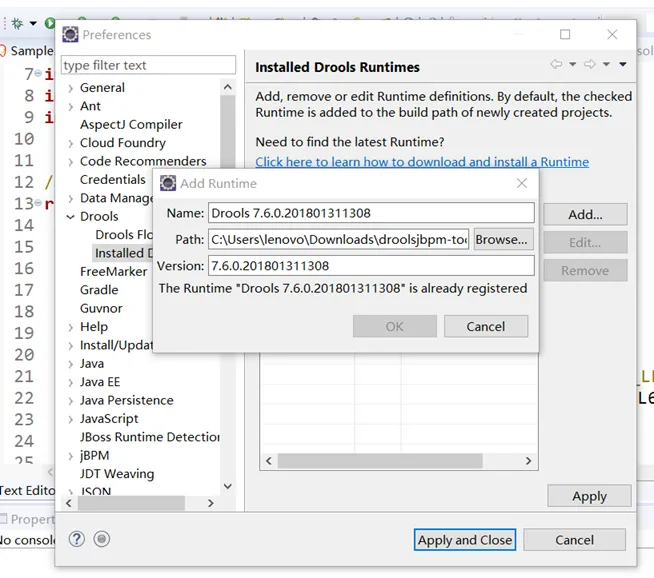The height and width of the screenshot is (578, 654).
Task: Expand the Code Recommenders node
Action: [x=70, y=161]
